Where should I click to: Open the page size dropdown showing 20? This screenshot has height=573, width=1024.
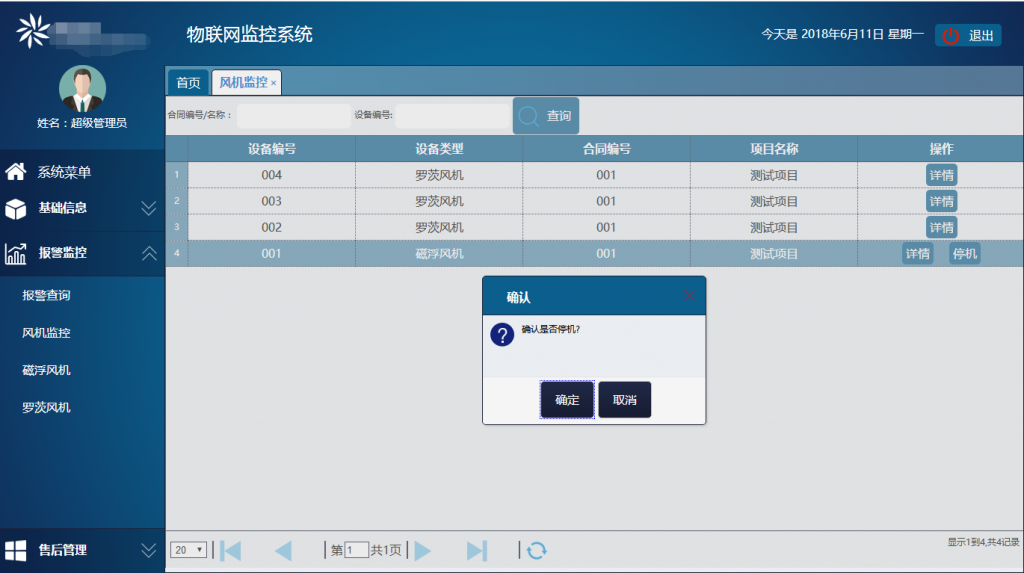coord(188,550)
